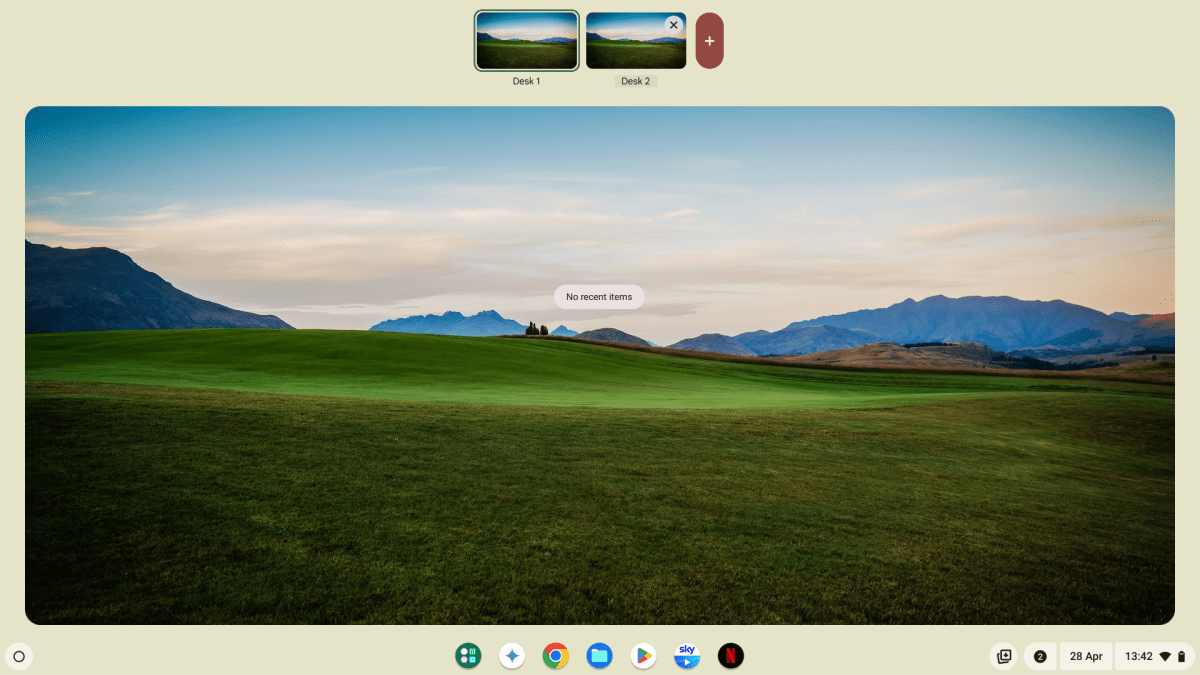This screenshot has width=1200, height=675.
Task: Open Chrome from the shelf
Action: point(556,656)
